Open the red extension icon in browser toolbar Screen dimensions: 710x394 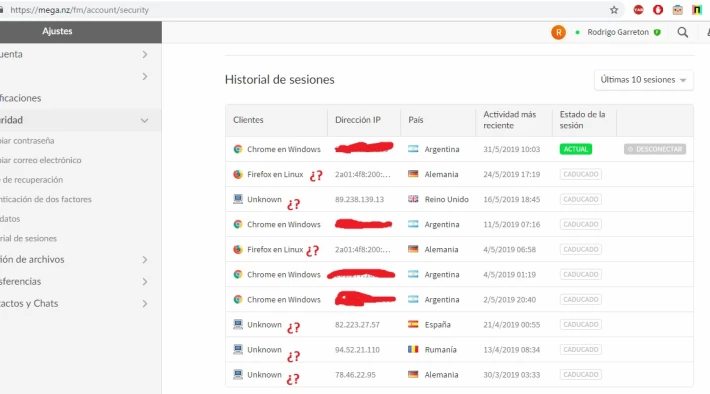coord(638,10)
